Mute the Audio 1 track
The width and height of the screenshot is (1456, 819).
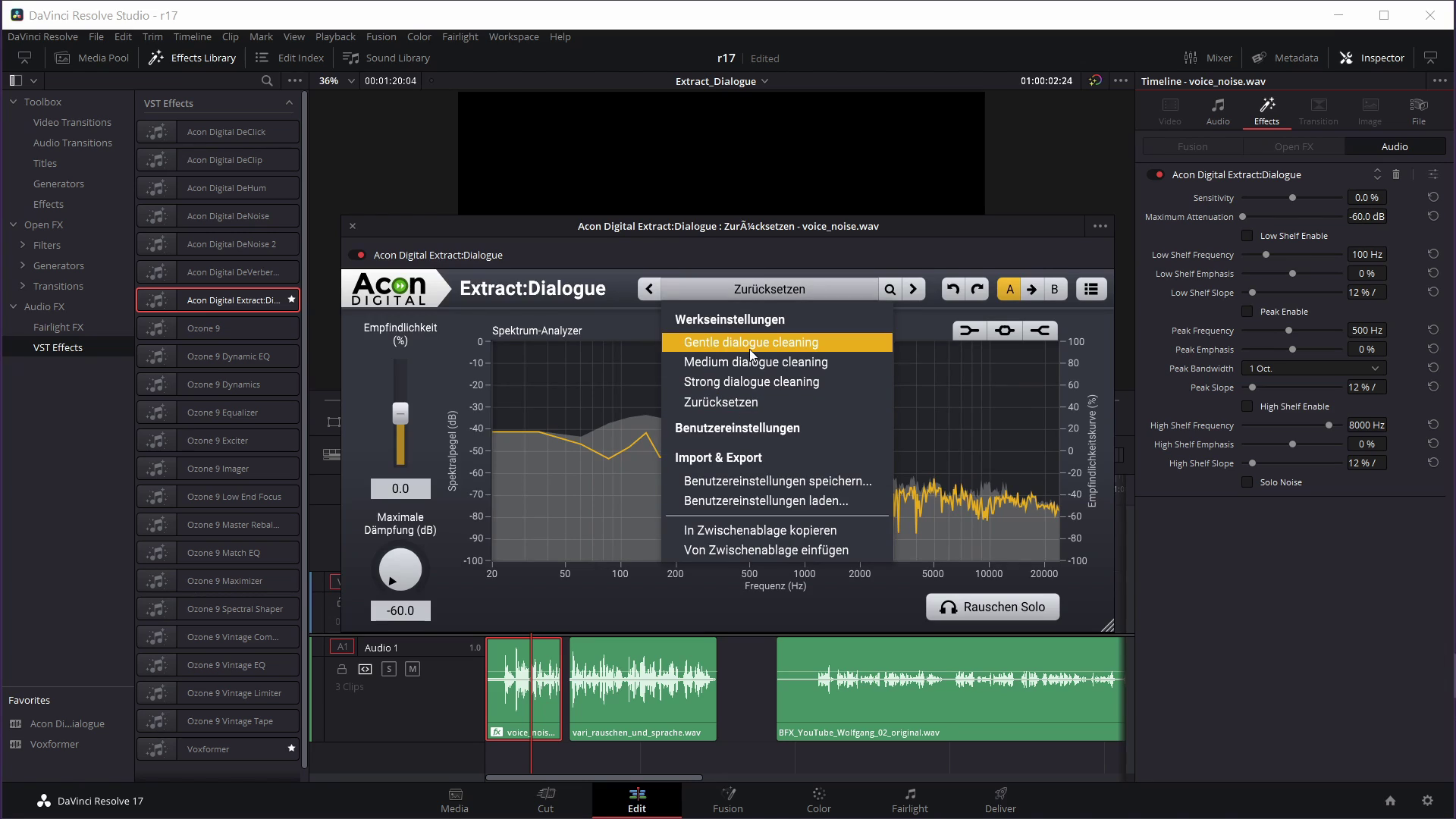point(413,669)
